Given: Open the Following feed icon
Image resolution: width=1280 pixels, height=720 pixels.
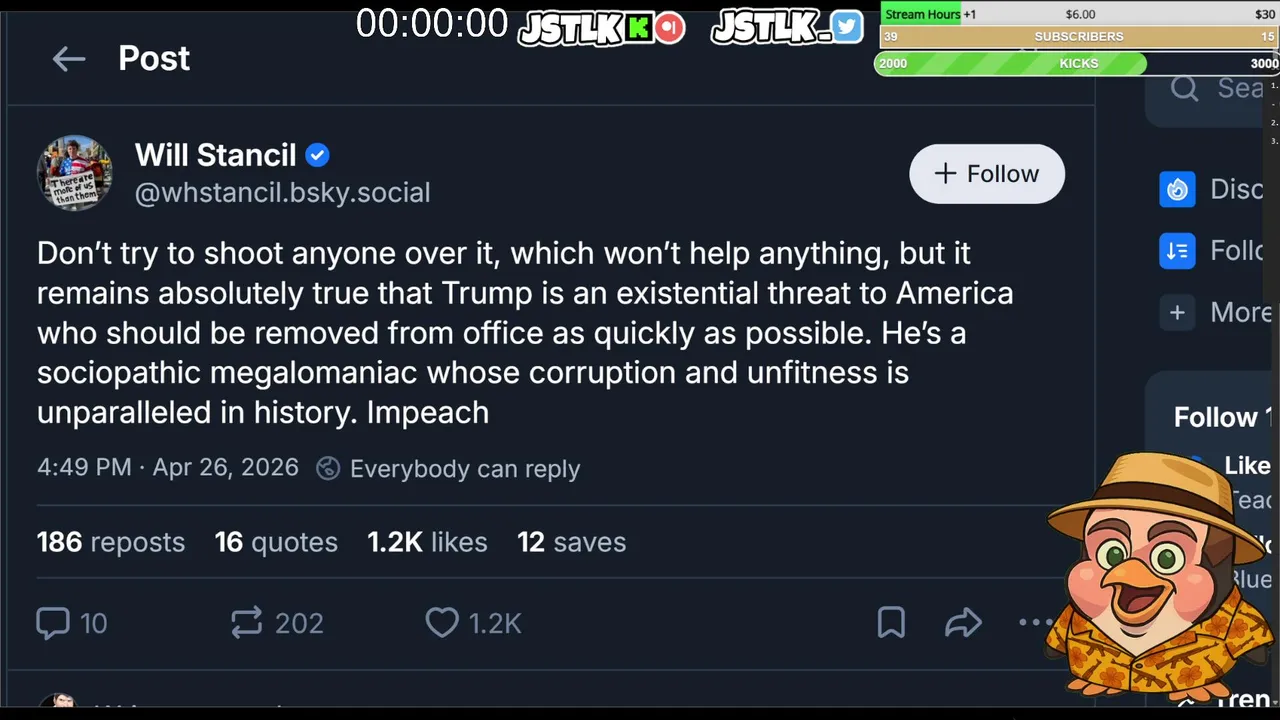Looking at the screenshot, I should [x=1177, y=251].
